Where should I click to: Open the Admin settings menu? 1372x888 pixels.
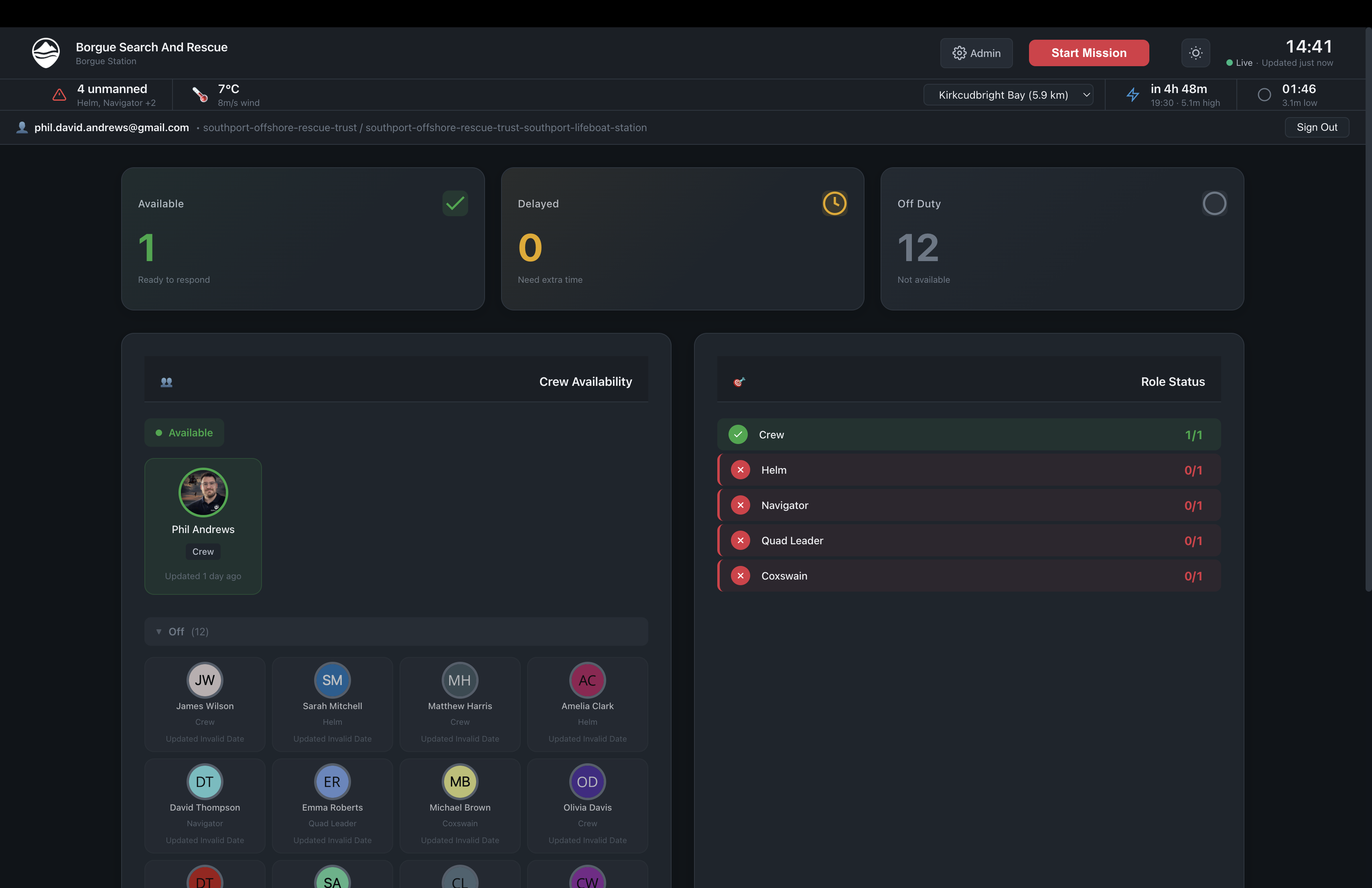point(976,53)
